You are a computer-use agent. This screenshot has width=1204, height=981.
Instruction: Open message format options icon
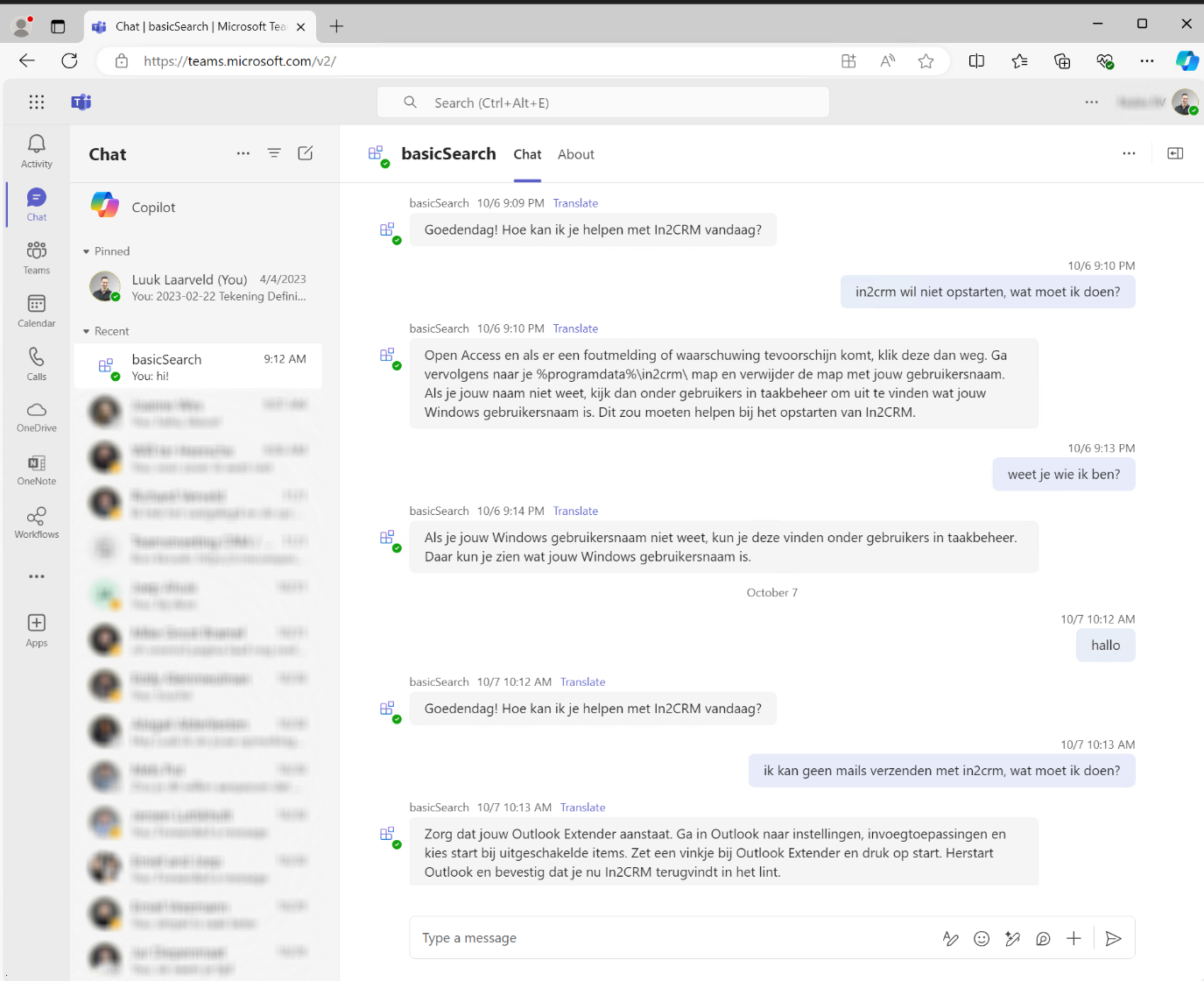click(x=950, y=938)
